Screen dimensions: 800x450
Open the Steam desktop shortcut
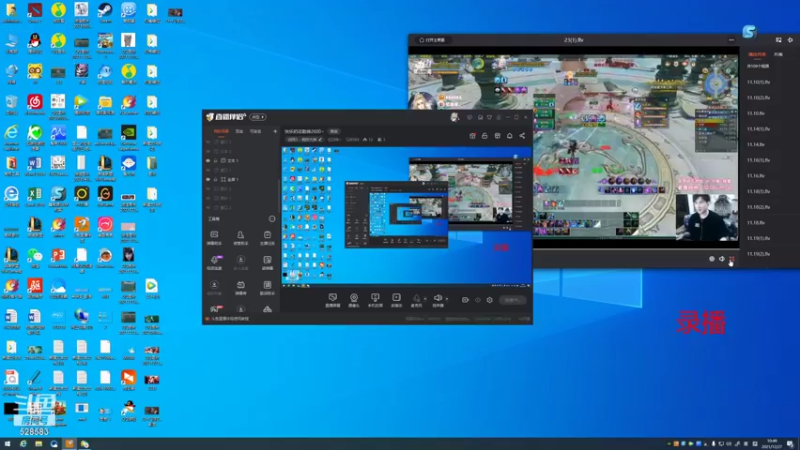tap(105, 12)
